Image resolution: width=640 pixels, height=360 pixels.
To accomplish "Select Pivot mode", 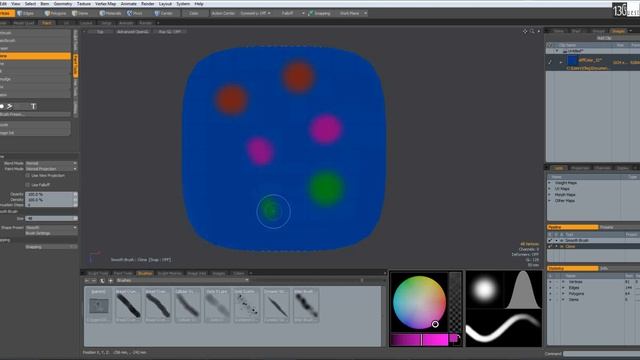I will (135, 13).
